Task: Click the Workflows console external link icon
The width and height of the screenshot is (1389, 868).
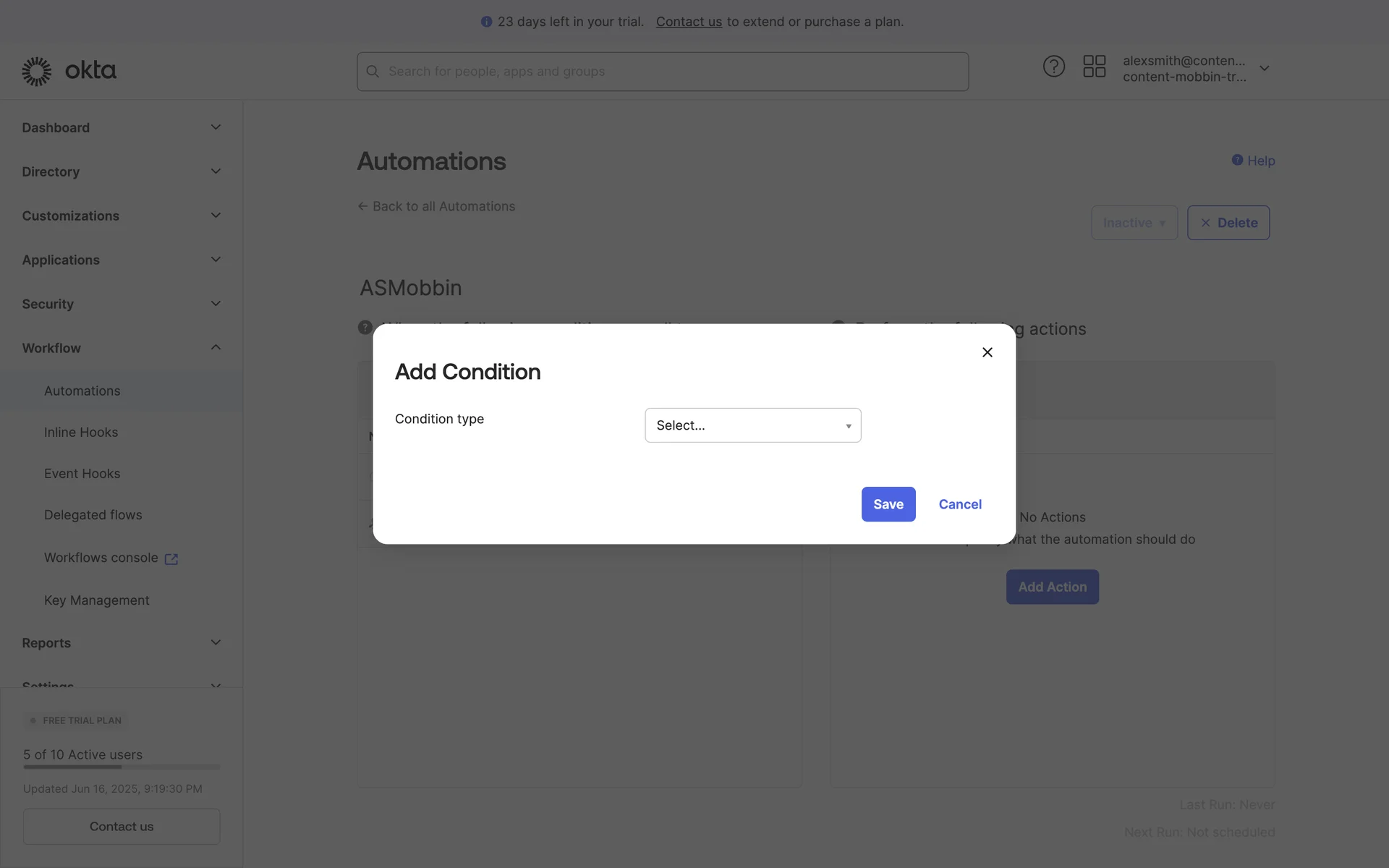Action: coord(171,558)
